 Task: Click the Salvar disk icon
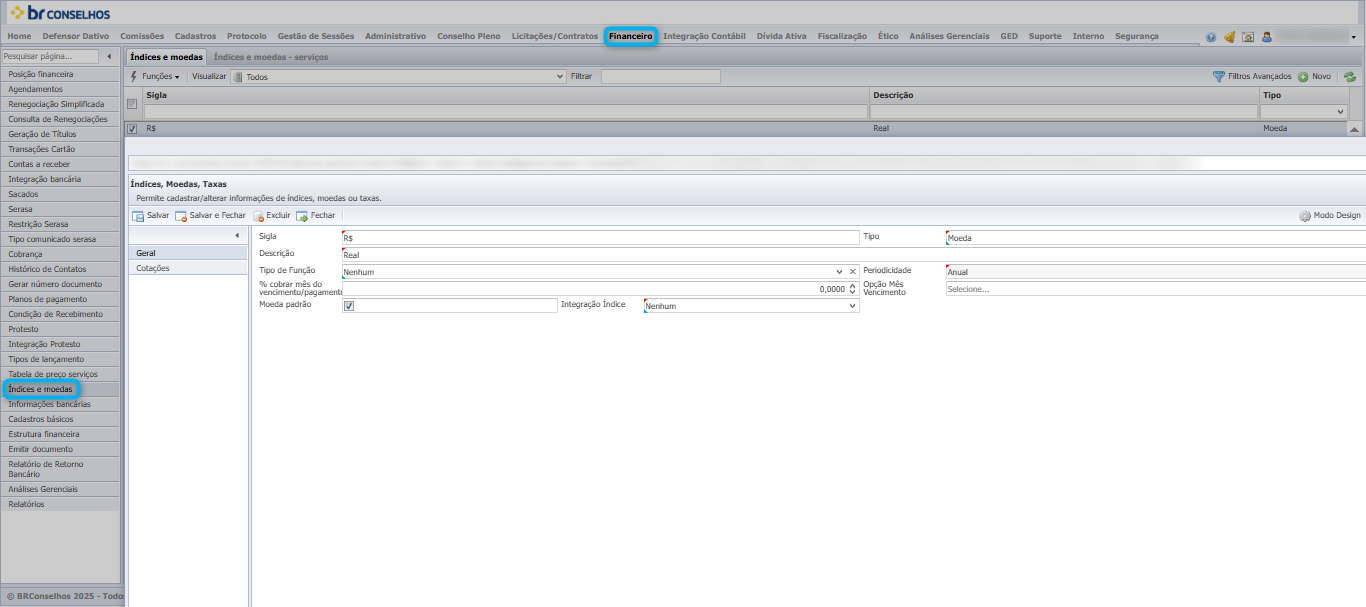coord(138,216)
